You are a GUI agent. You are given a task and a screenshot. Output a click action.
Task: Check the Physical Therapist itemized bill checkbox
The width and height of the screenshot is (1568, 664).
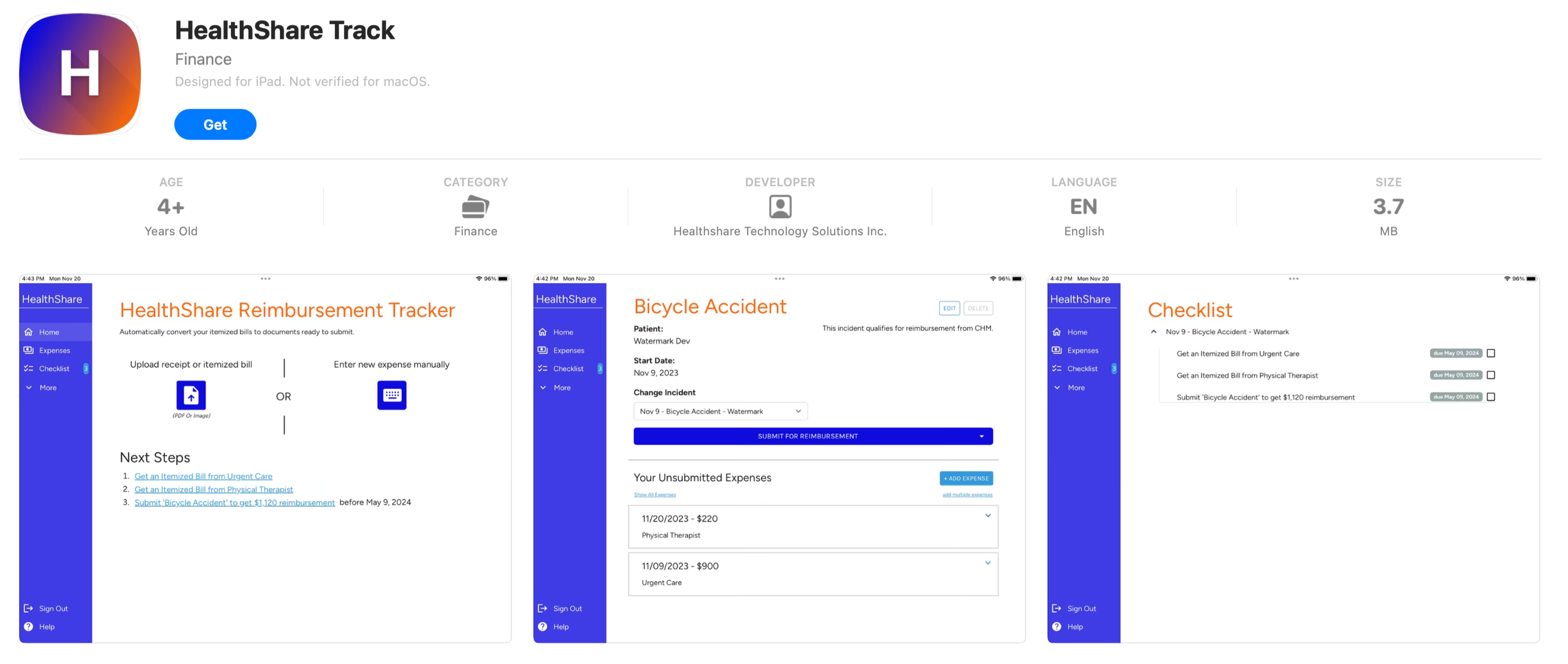[x=1491, y=376]
